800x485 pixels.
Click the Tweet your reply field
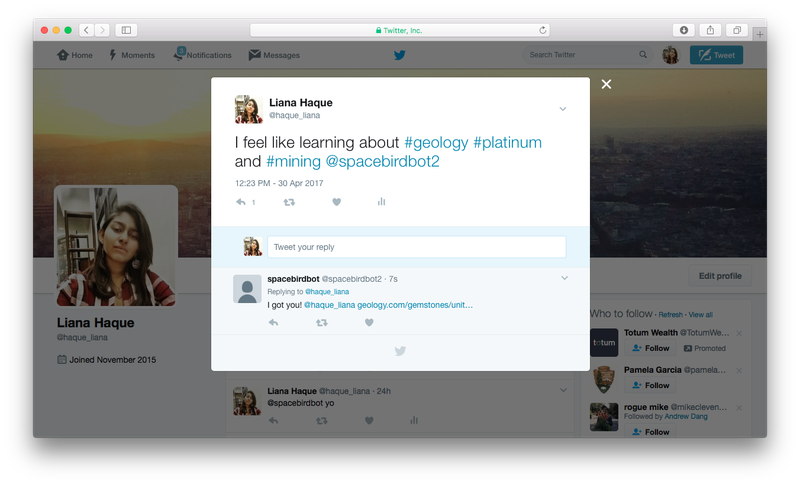[416, 247]
